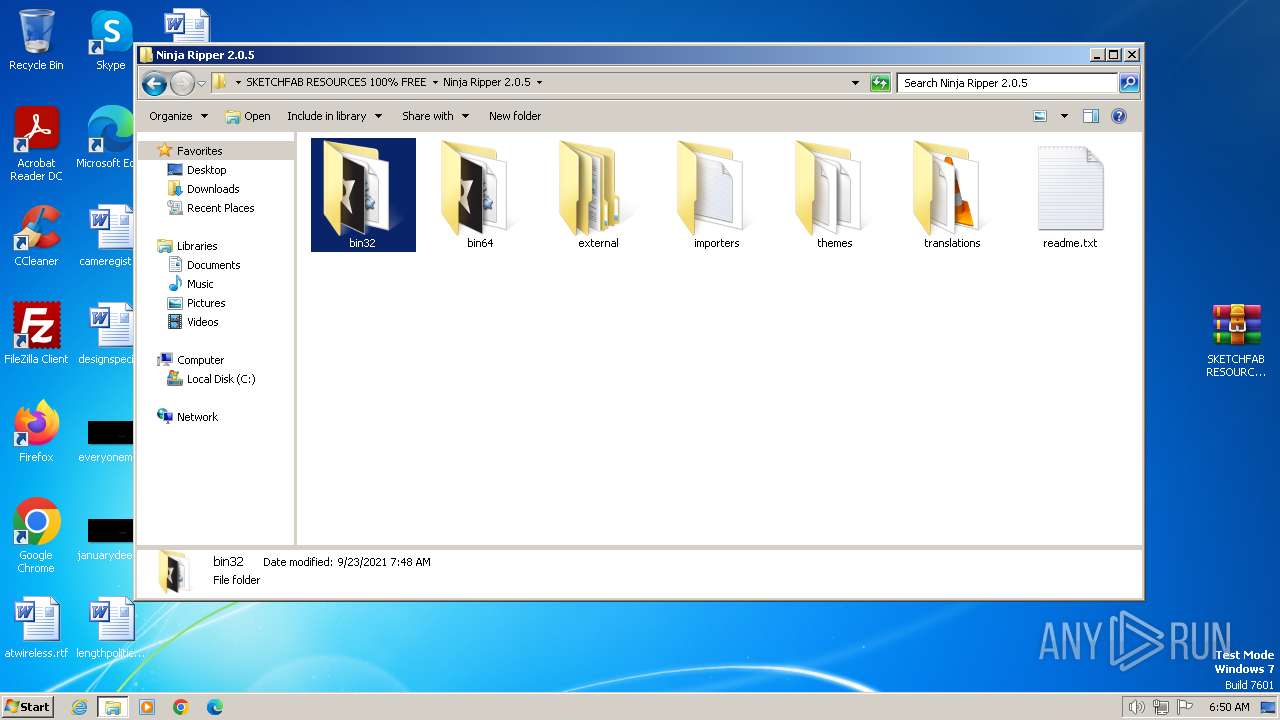Open Windows Media Player from the taskbar
1280x720 pixels.
click(x=147, y=707)
